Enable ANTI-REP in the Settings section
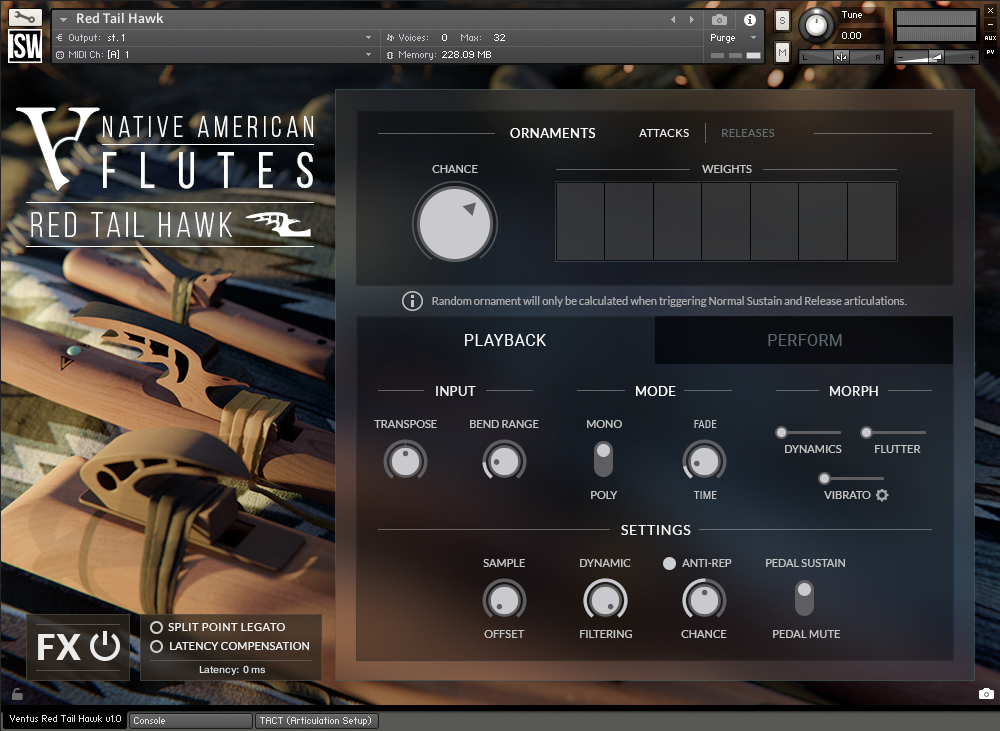The height and width of the screenshot is (731, 1000). point(670,563)
